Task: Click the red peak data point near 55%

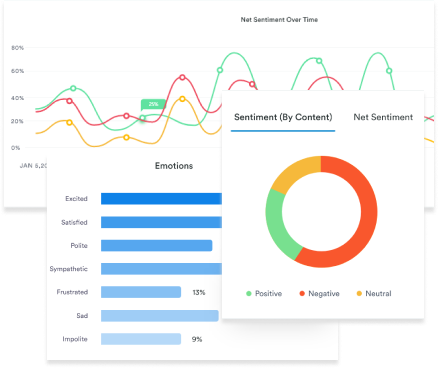Action: pos(182,77)
